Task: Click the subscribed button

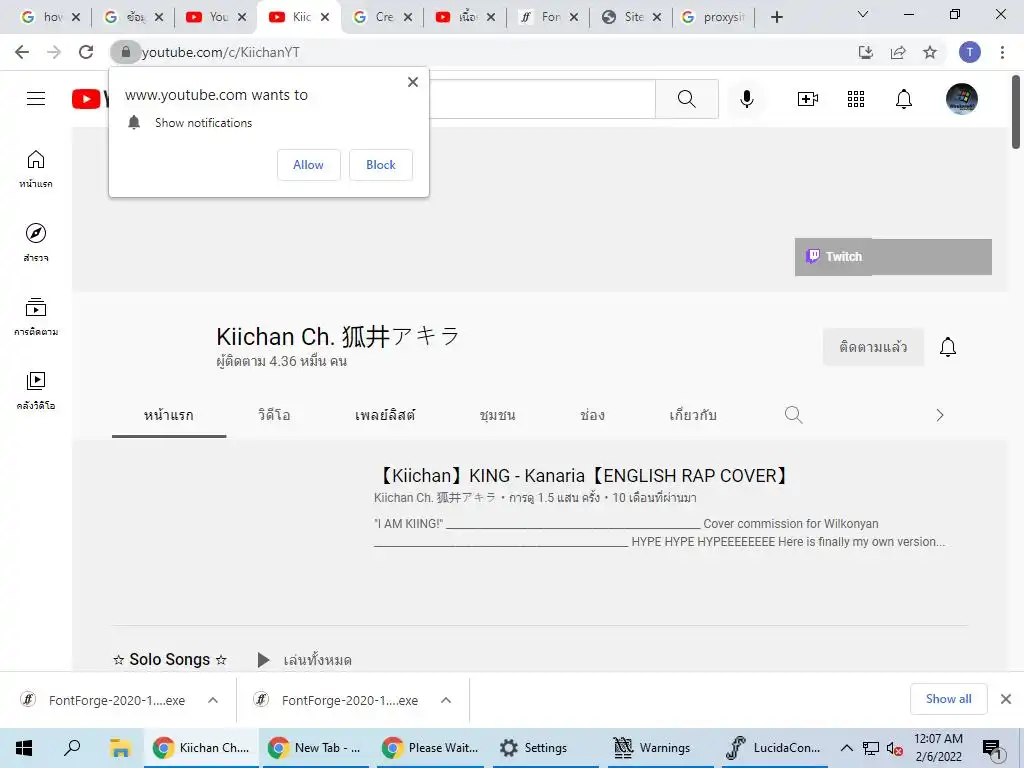Action: pyautogui.click(x=873, y=347)
